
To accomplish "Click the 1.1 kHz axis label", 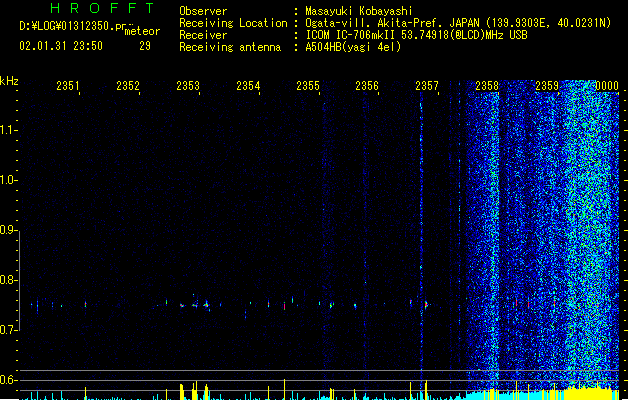I will [8, 130].
